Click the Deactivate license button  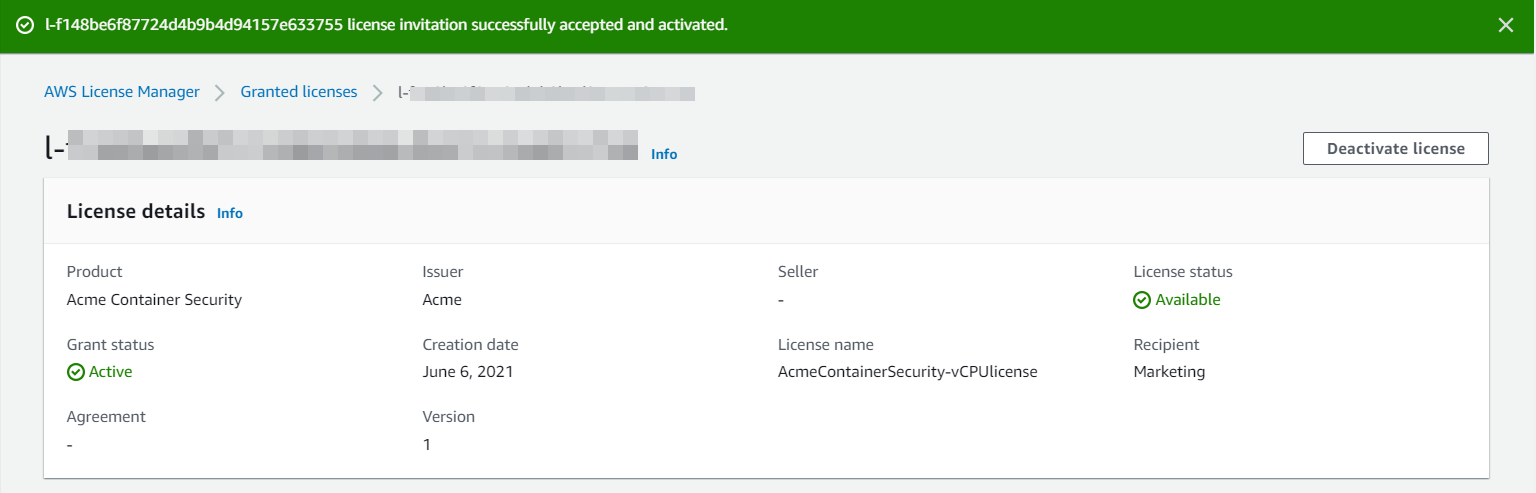[1396, 148]
